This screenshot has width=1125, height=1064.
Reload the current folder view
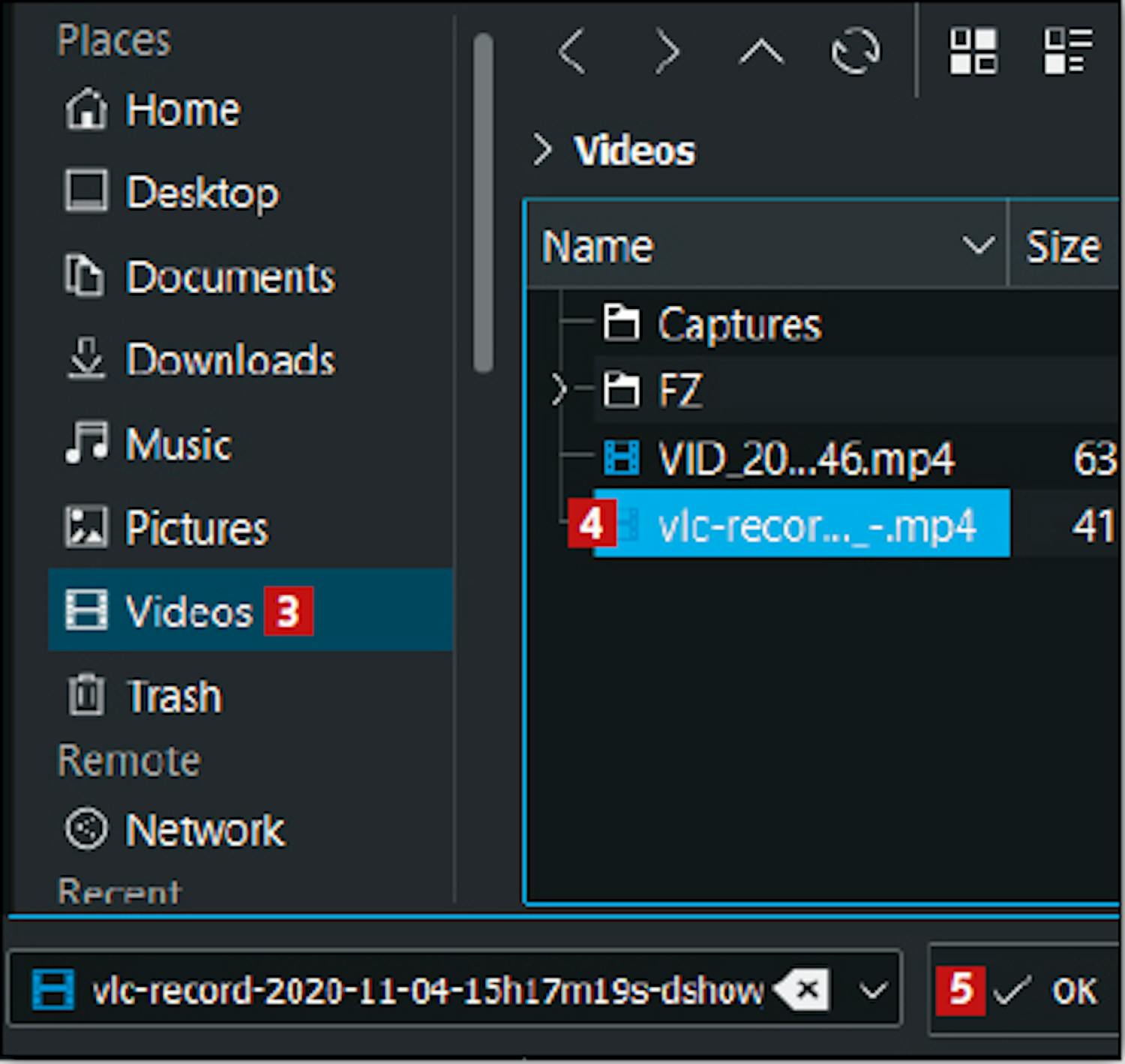click(855, 52)
